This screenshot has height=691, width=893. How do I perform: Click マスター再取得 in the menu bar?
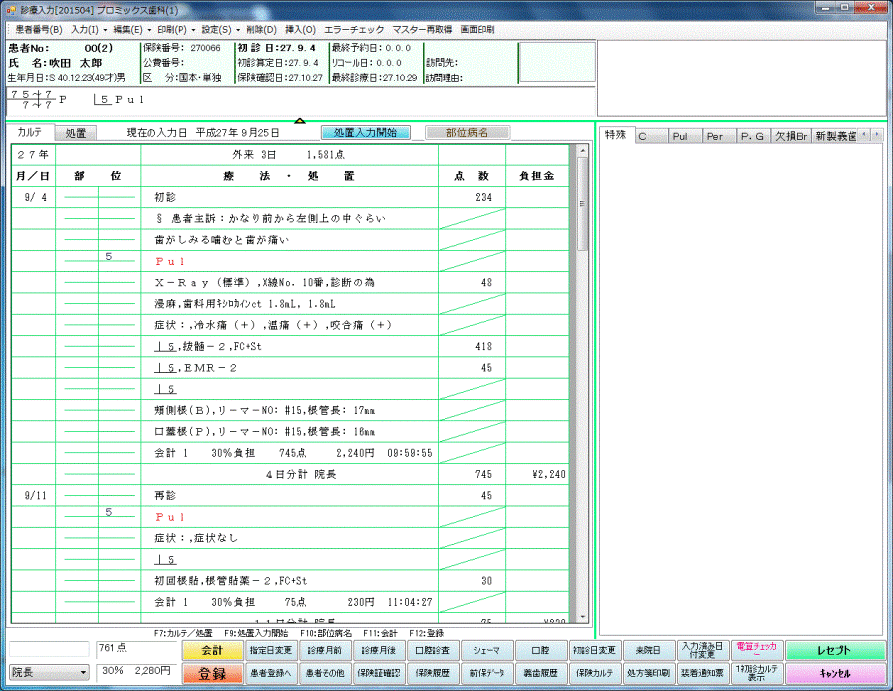[422, 30]
